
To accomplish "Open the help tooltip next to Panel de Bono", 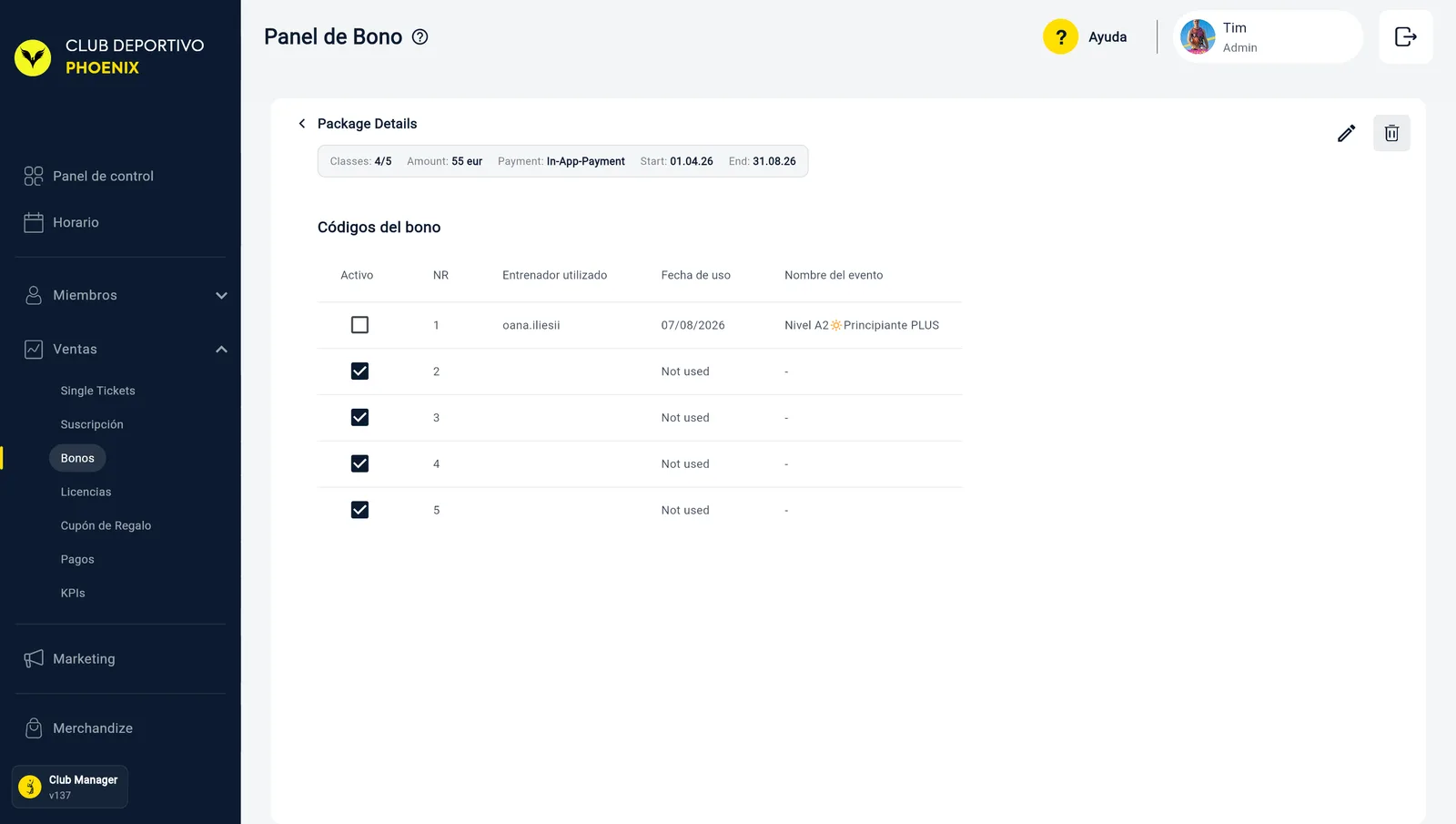I will [x=420, y=37].
